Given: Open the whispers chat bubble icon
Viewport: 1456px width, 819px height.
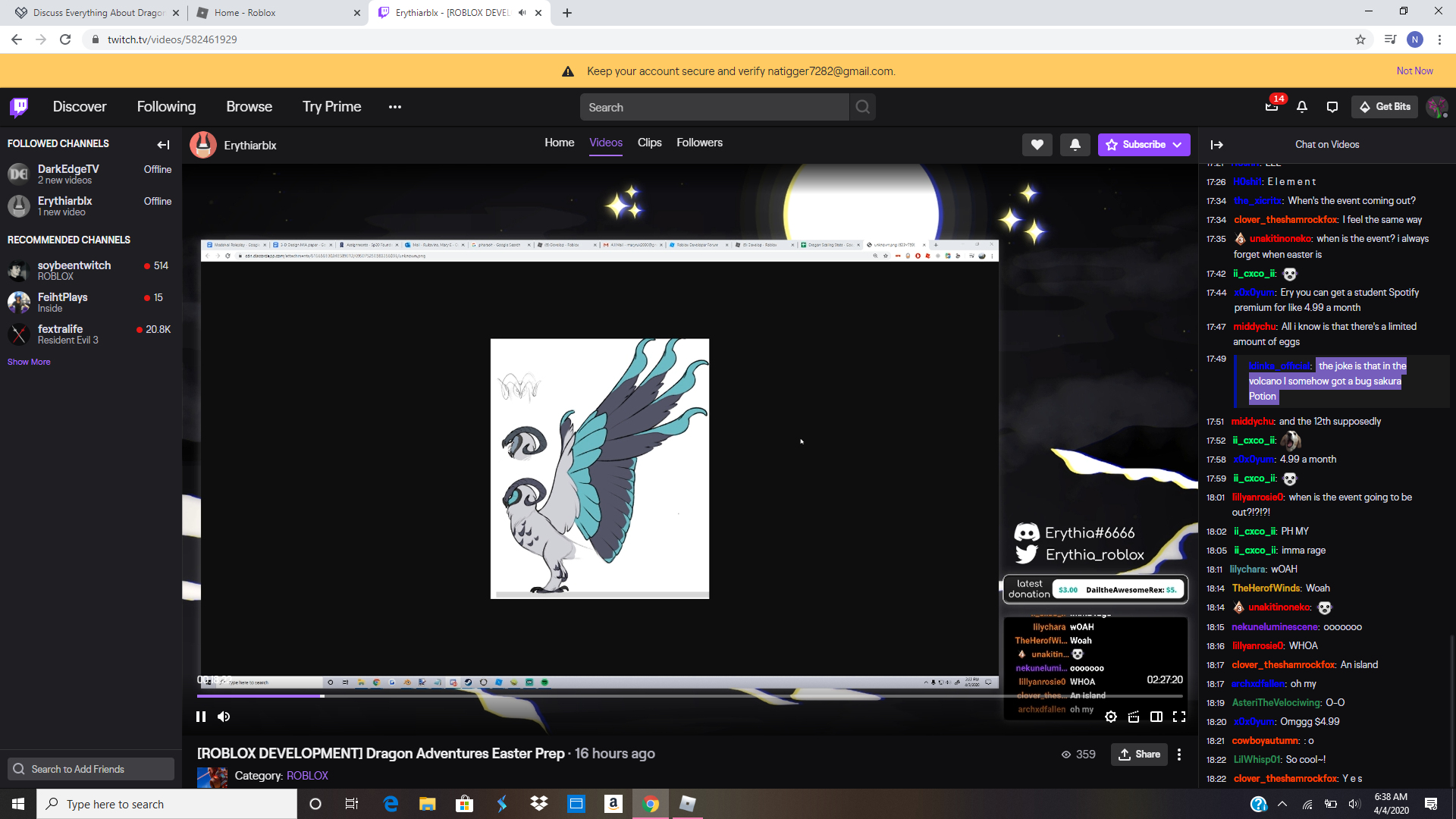Looking at the screenshot, I should 1332,107.
